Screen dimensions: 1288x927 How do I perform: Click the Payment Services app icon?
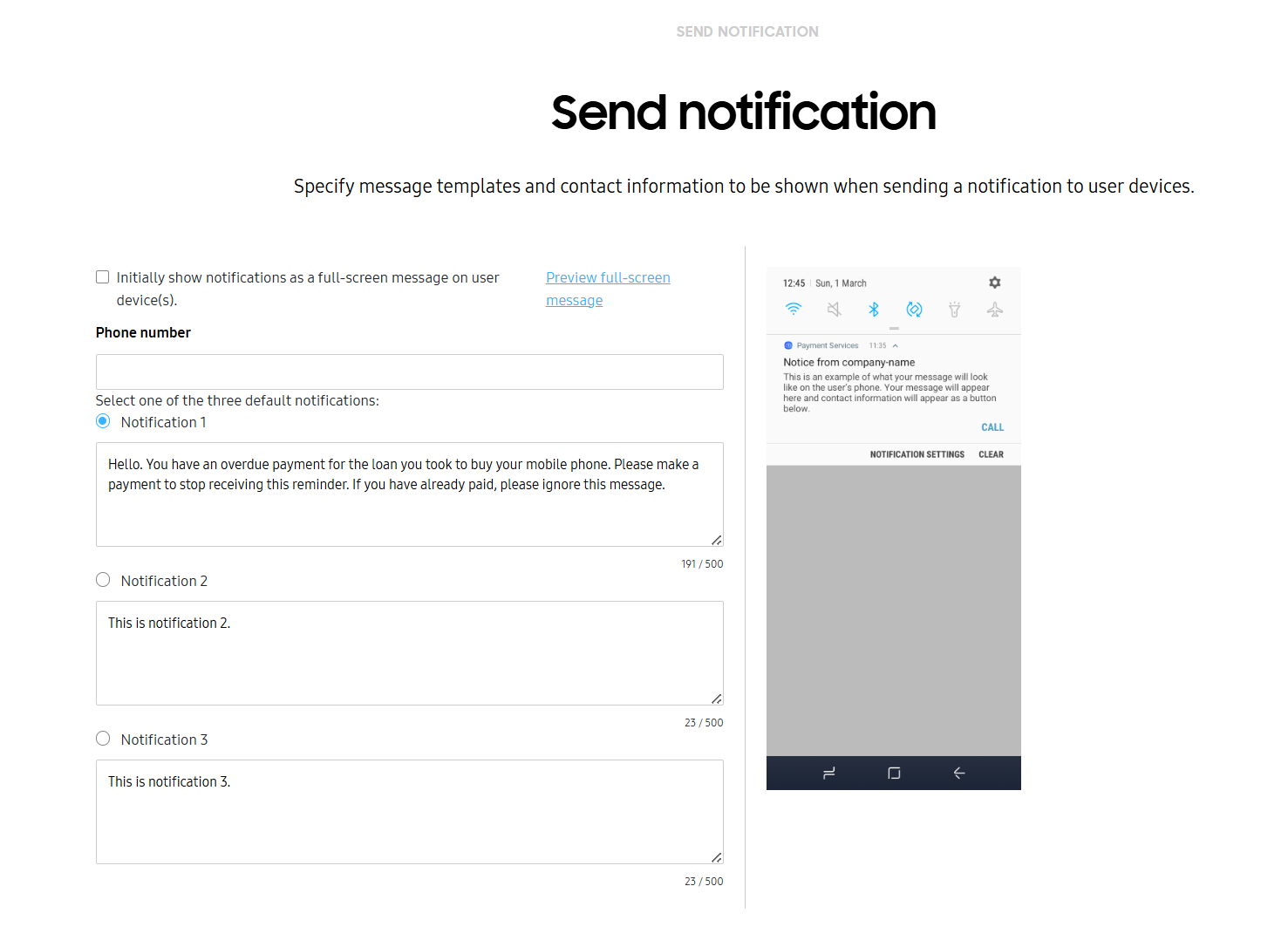pos(788,345)
